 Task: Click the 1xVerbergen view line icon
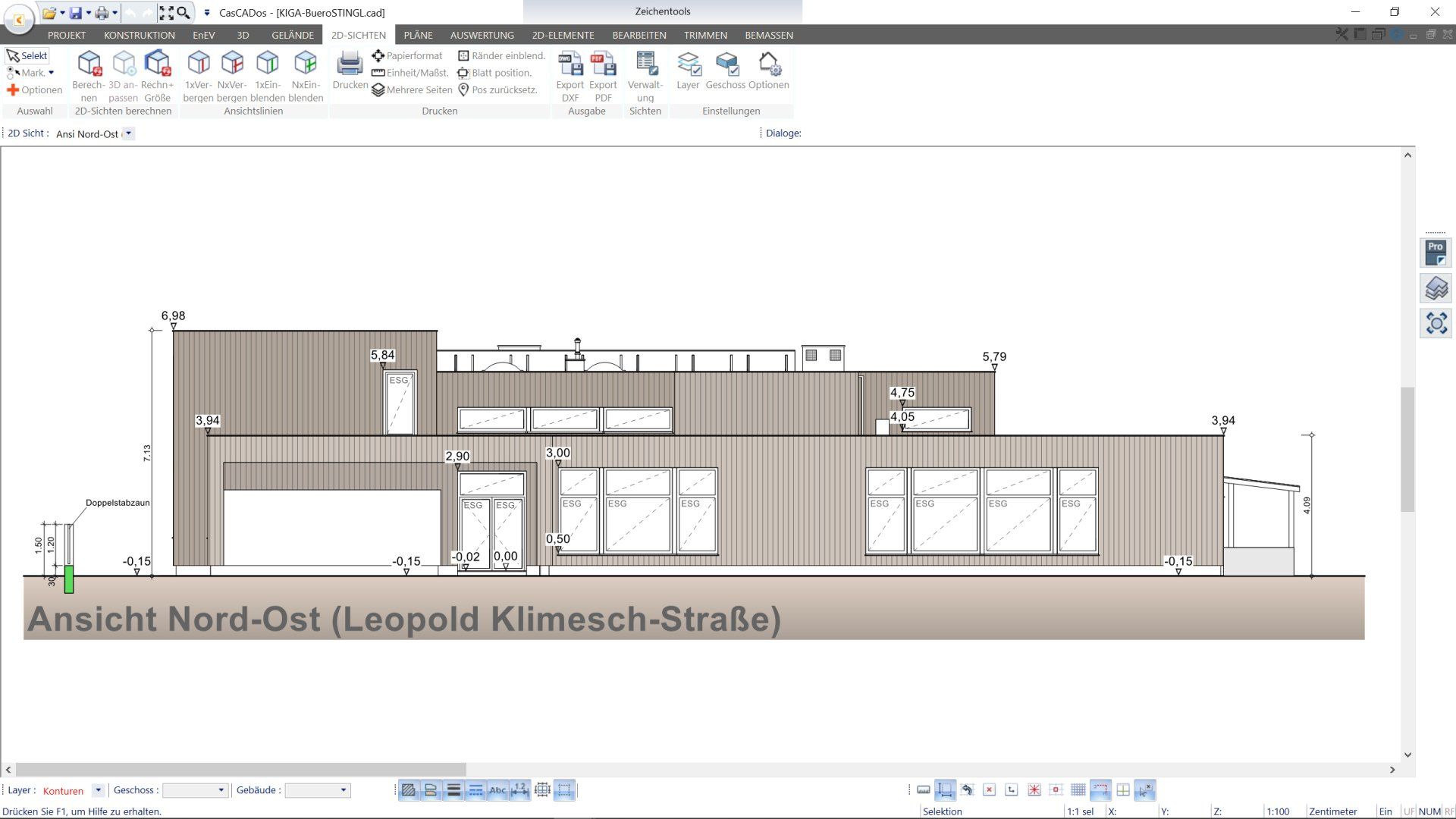[x=198, y=64]
